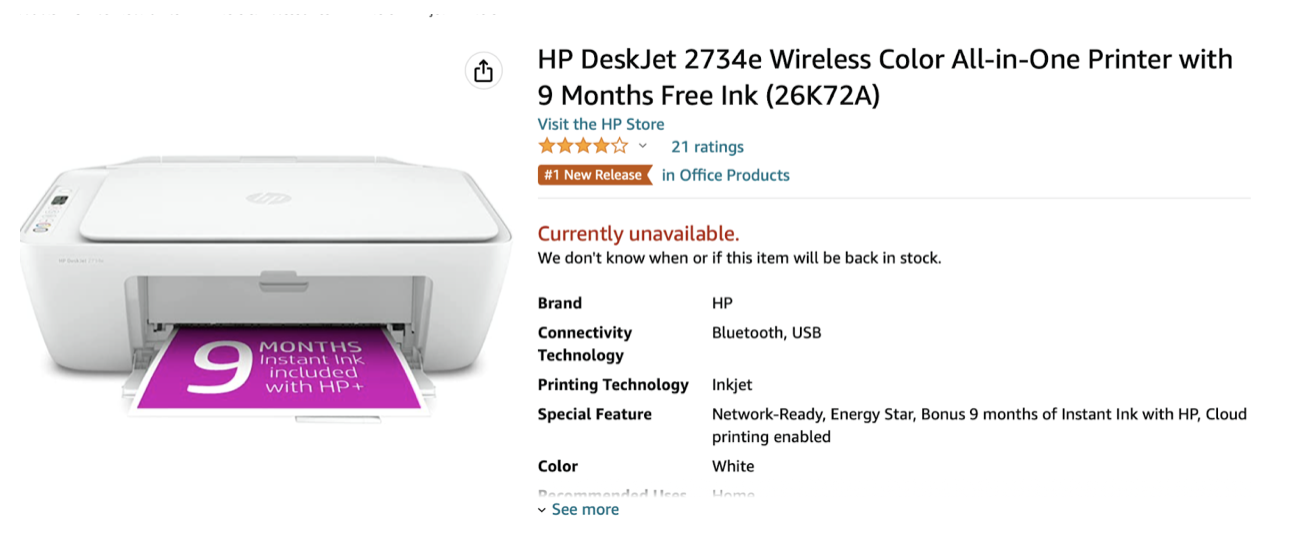Click the Brand row value HP
Screen dimensions: 1306x558
722,303
